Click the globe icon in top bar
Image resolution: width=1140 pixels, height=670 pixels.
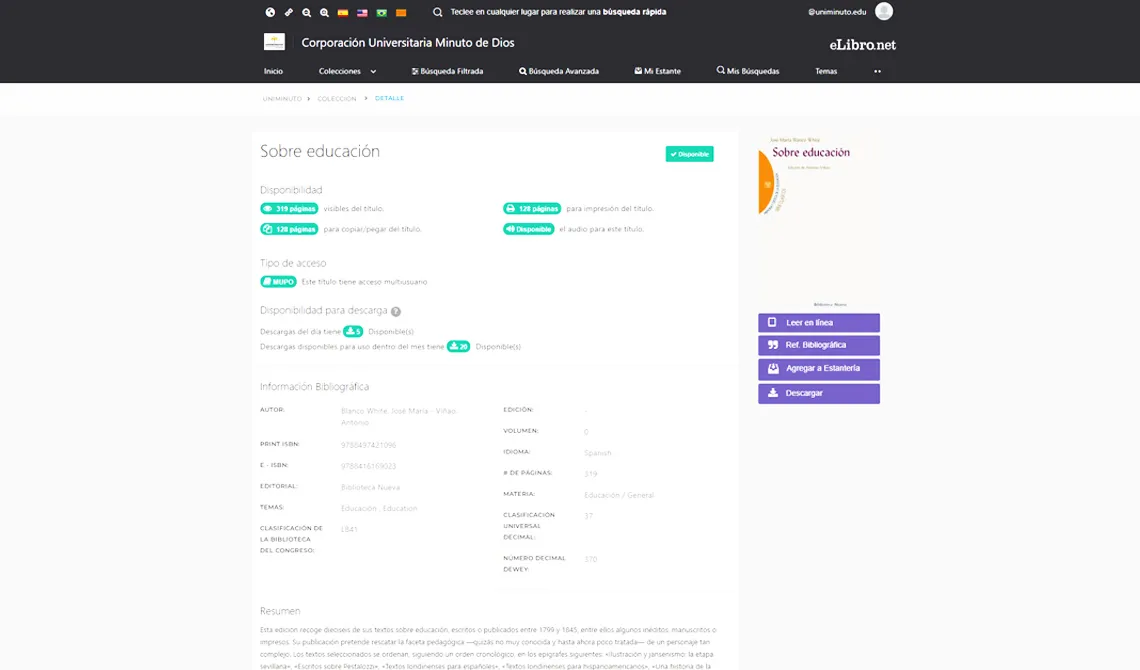pyautogui.click(x=270, y=12)
